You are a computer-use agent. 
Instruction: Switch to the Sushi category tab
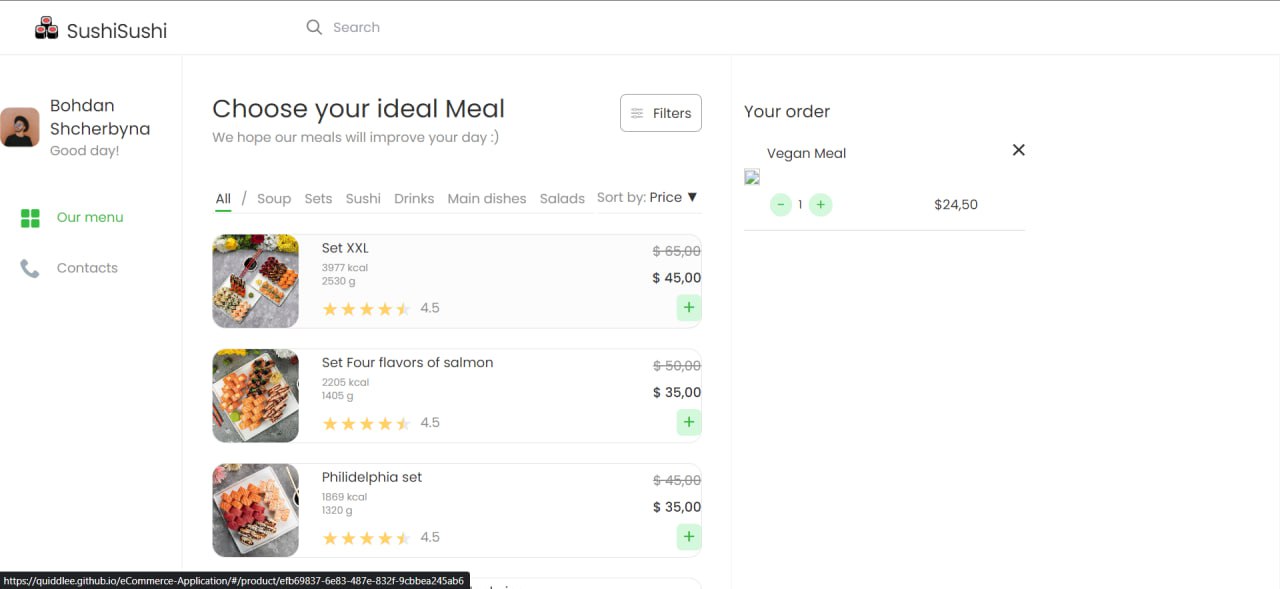[363, 199]
